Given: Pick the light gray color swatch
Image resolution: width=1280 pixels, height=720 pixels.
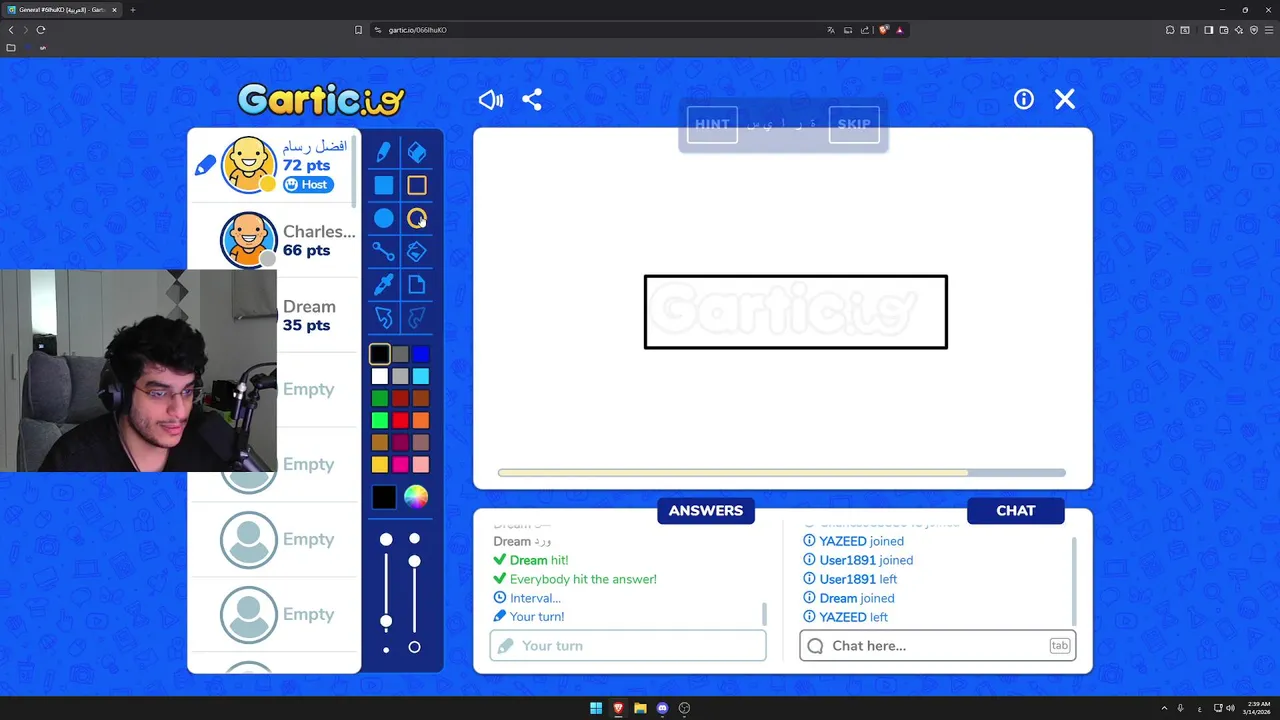Looking at the screenshot, I should click(x=400, y=376).
